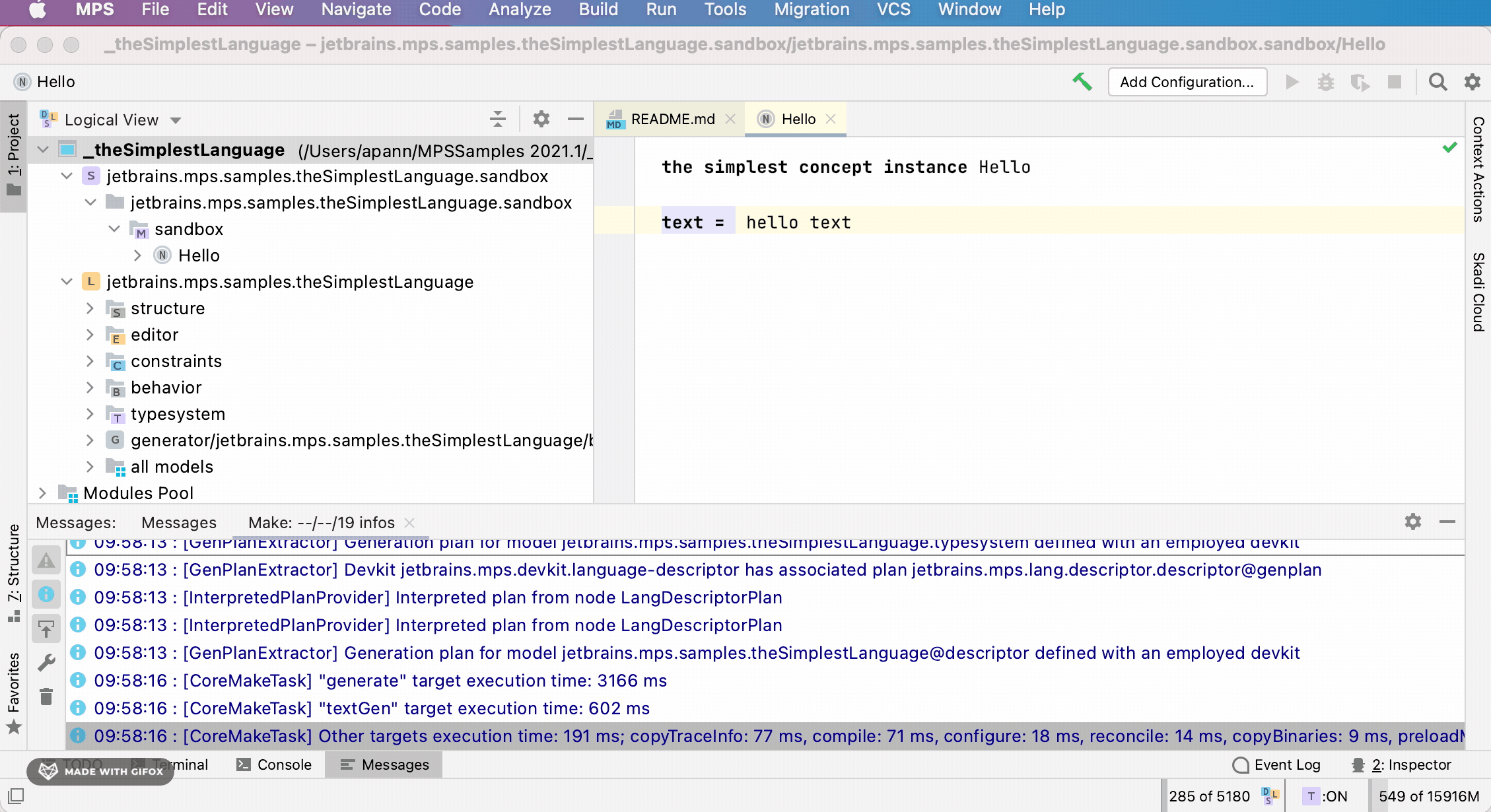Viewport: 1491px width, 812px height.
Task: Open Messages panel settings gear
Action: click(x=1413, y=522)
